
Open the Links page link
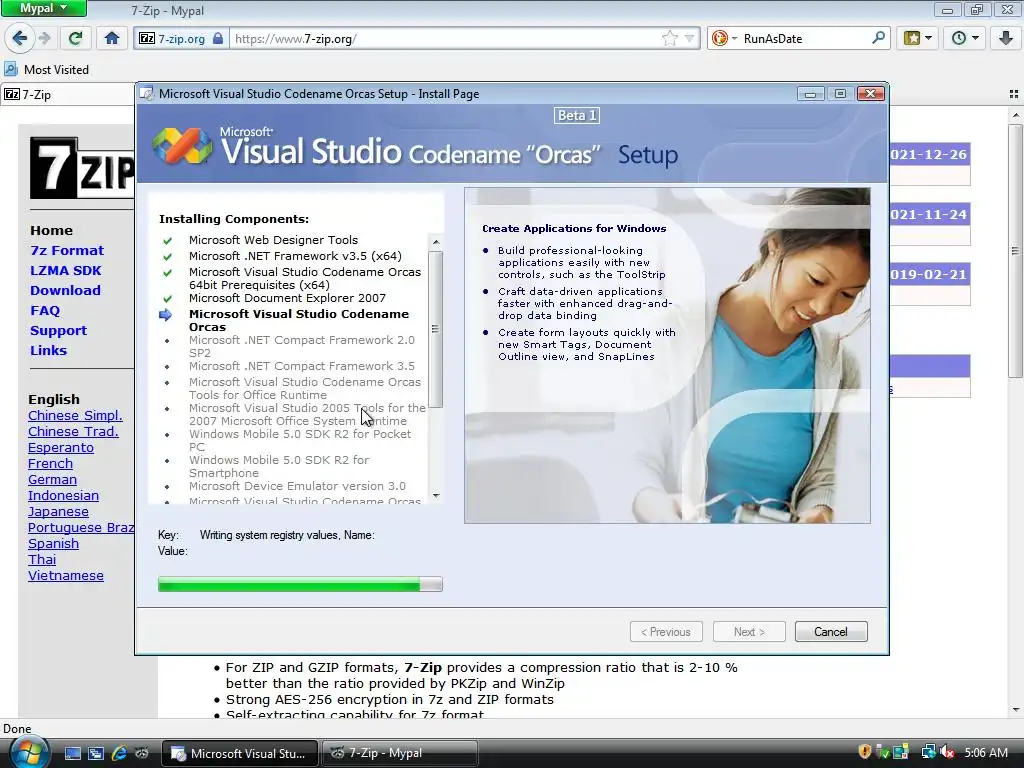tap(48, 350)
